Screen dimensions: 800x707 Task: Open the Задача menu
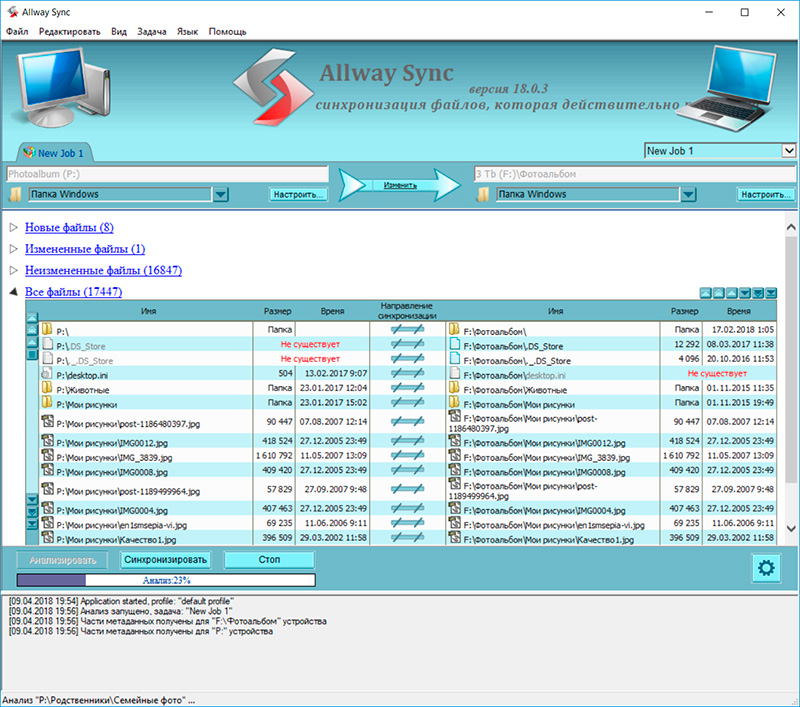click(153, 31)
